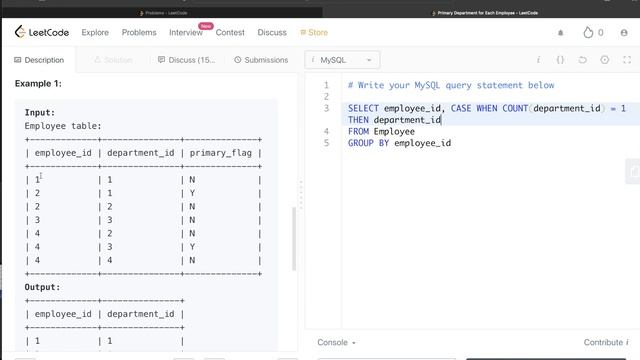640x360 pixels.
Task: Open Interview in navigation
Action: coord(186,33)
